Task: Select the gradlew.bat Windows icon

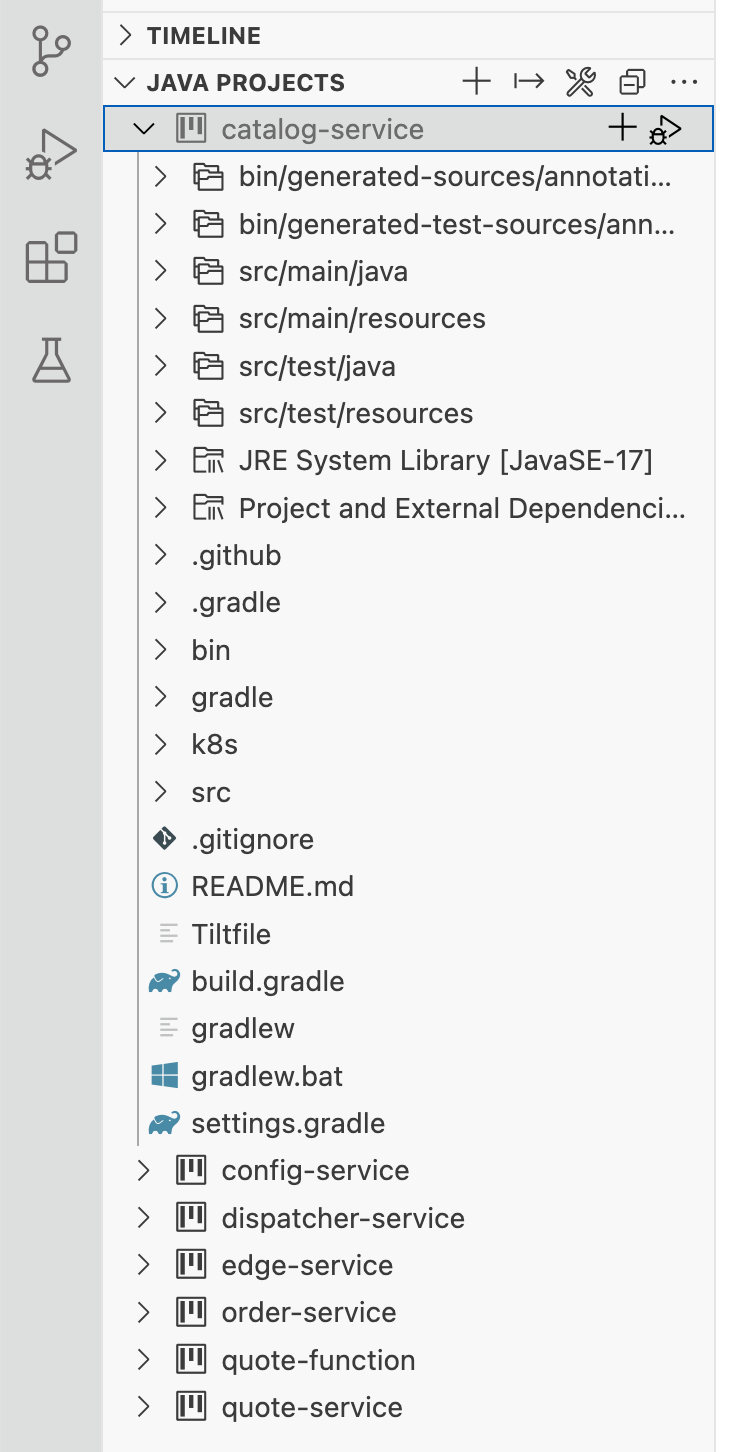Action: [163, 1076]
